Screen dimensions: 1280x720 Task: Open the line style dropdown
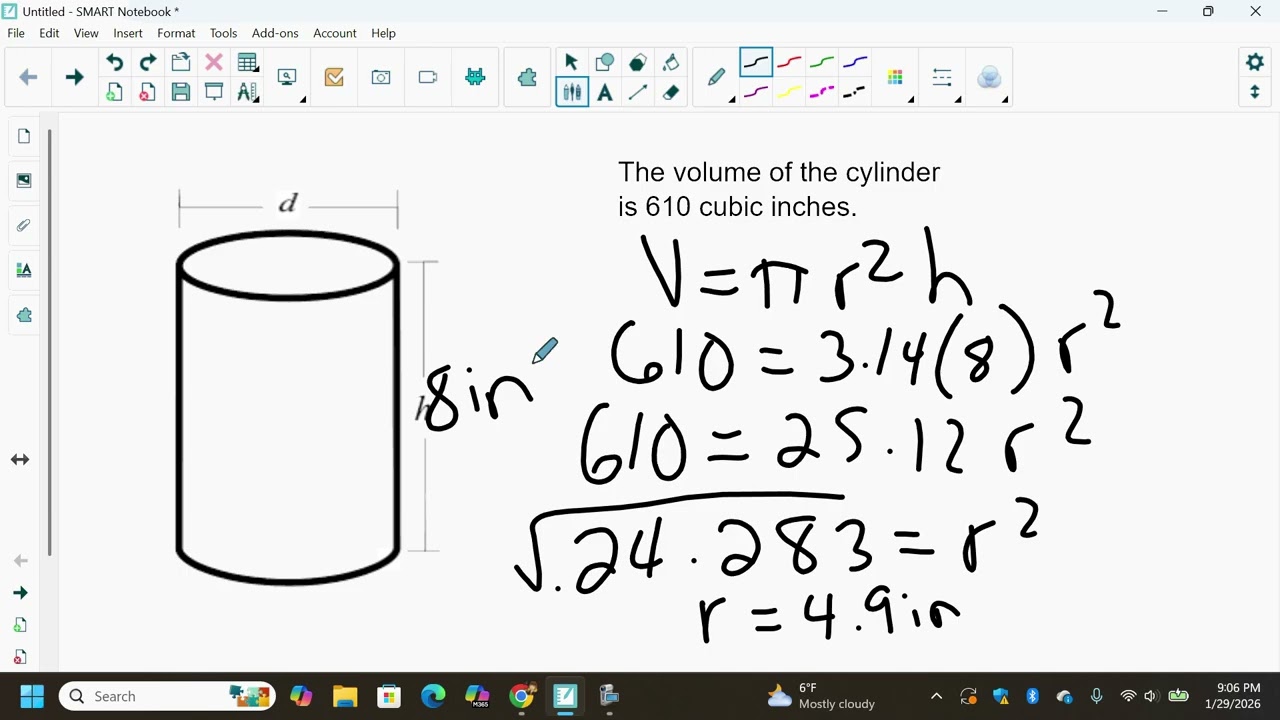pos(943,78)
